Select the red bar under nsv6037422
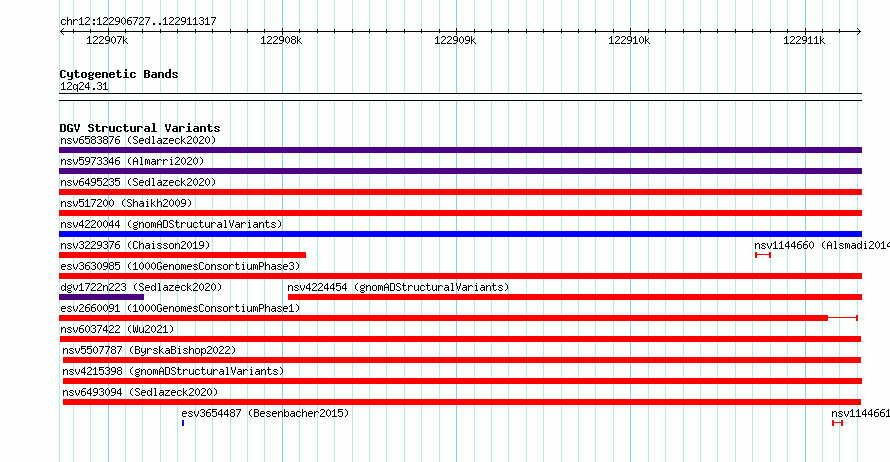 [460, 339]
